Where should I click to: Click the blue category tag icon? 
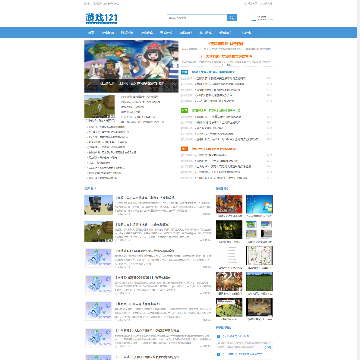pos(184,72)
